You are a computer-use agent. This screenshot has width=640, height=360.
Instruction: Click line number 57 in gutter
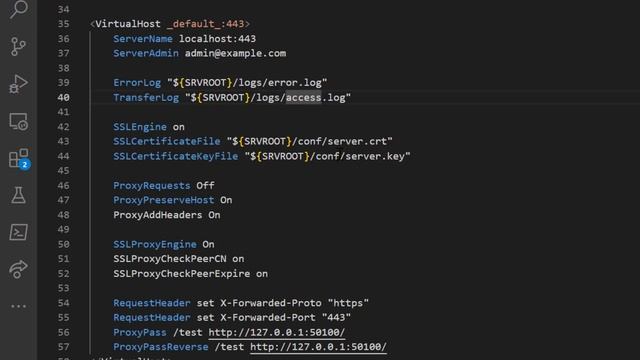tap(63, 347)
